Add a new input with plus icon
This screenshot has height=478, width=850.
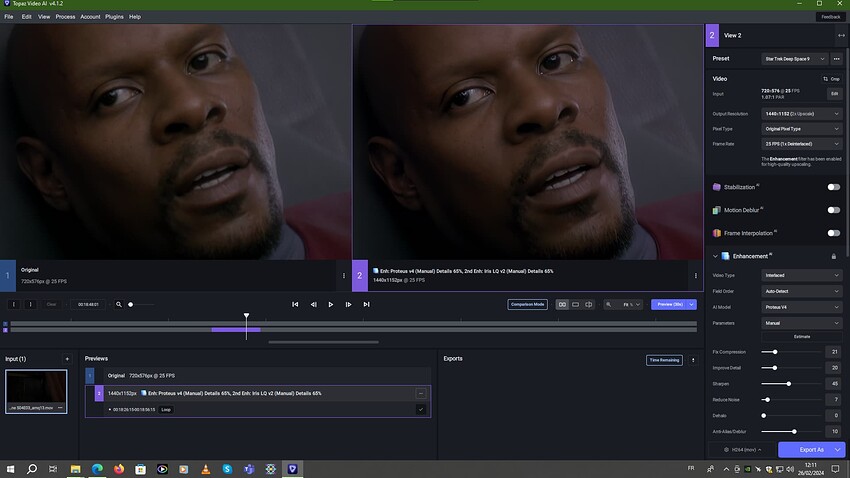point(67,359)
